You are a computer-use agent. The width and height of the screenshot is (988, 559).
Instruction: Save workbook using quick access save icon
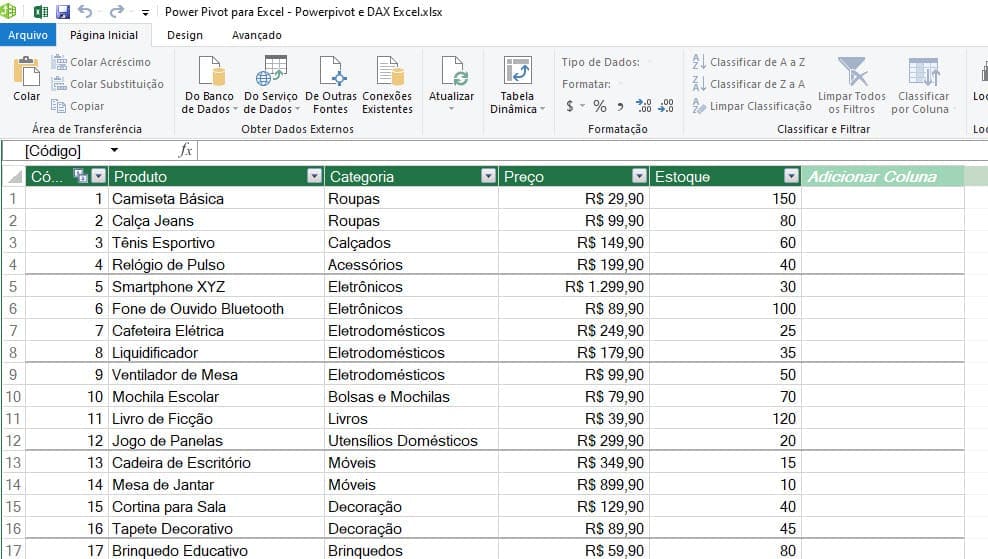[63, 12]
